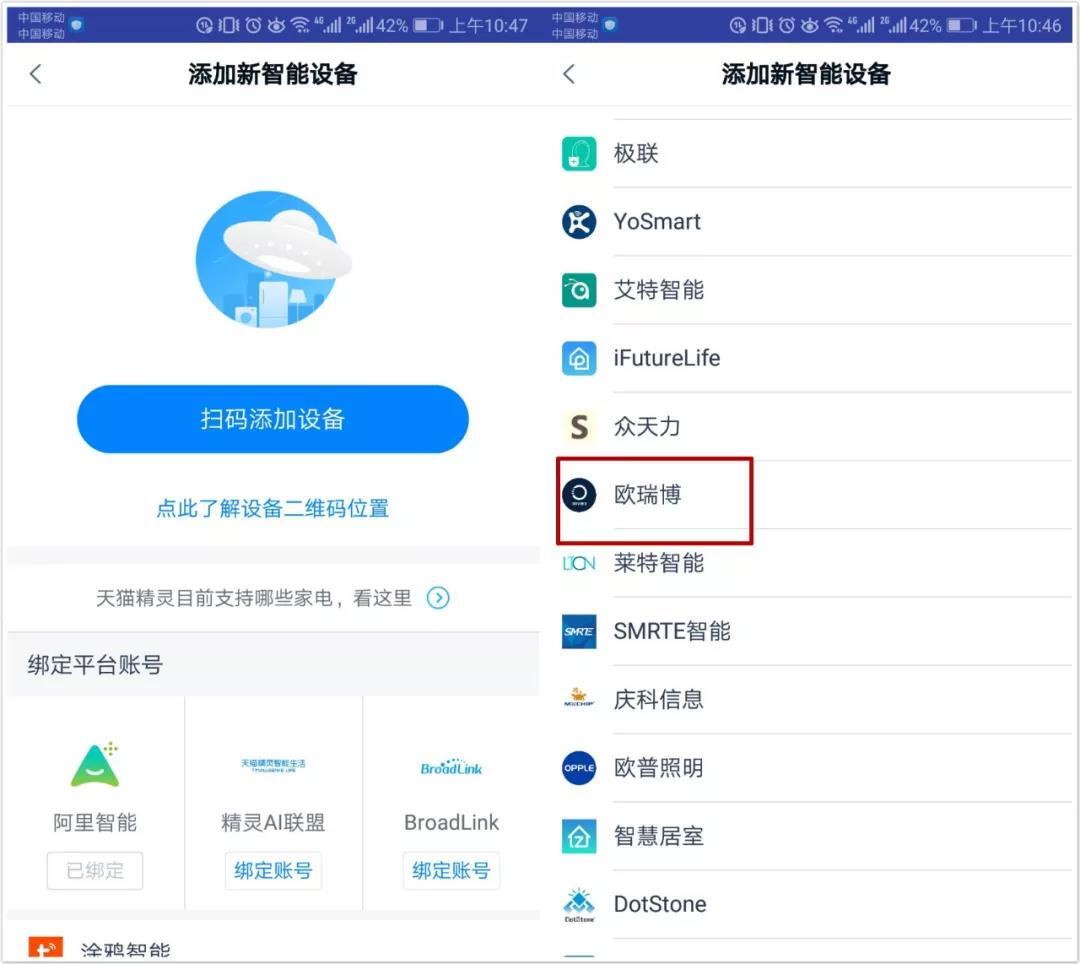Expand supported appliances circled arrow
Screen dimensions: 1080x964
pos(438,598)
